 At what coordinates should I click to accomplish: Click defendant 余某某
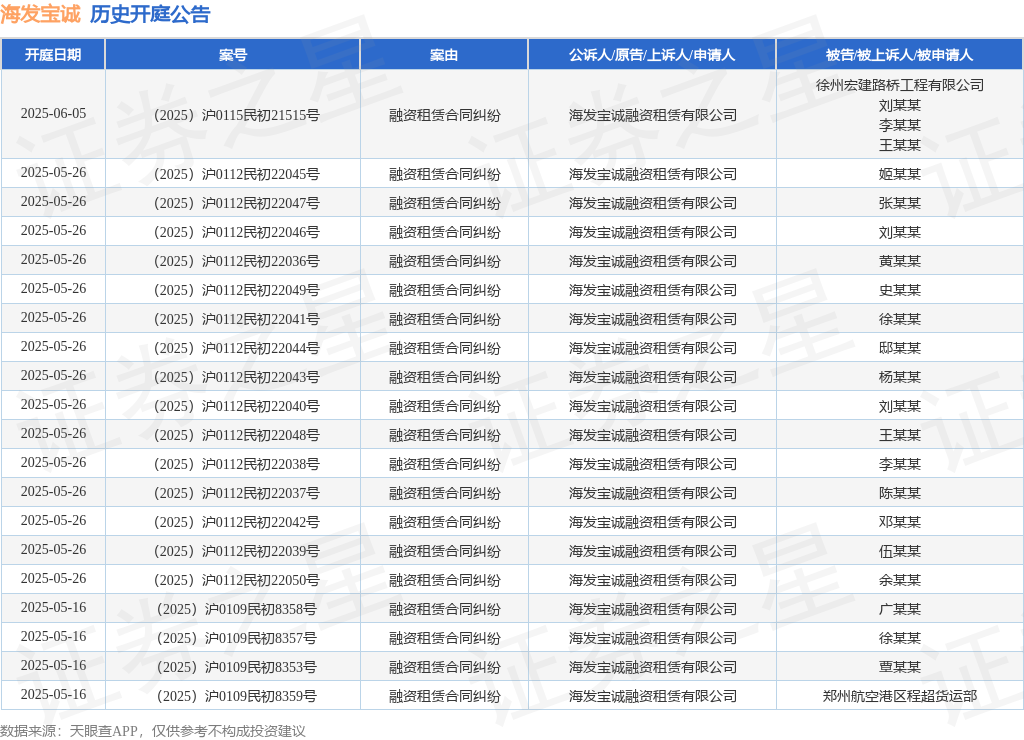[x=899, y=580]
